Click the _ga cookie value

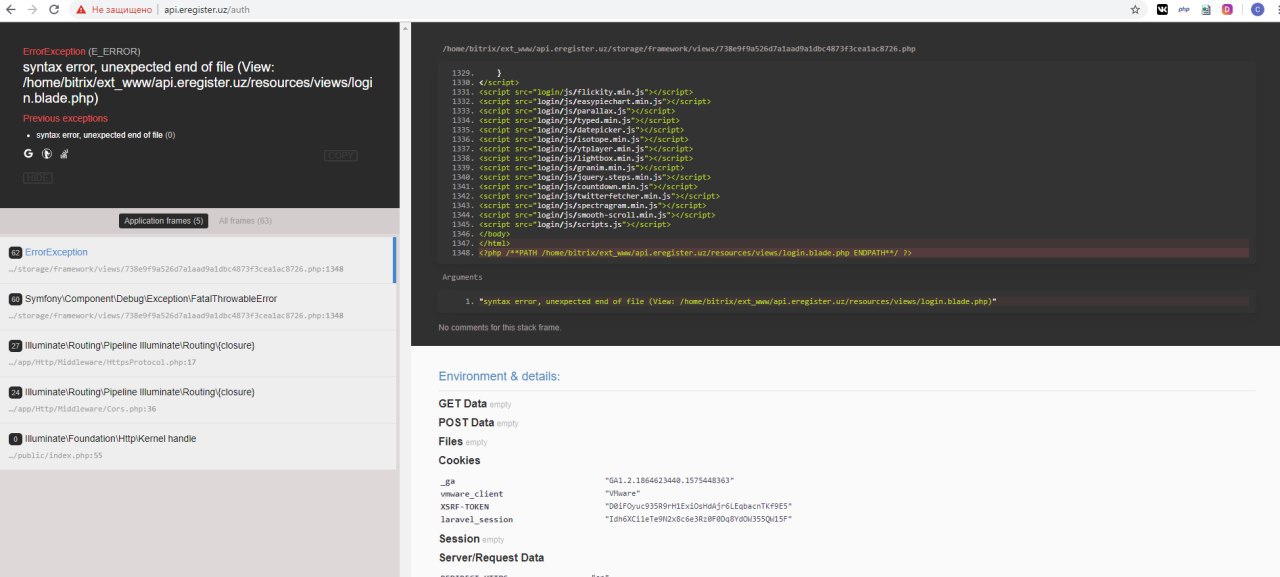669,480
